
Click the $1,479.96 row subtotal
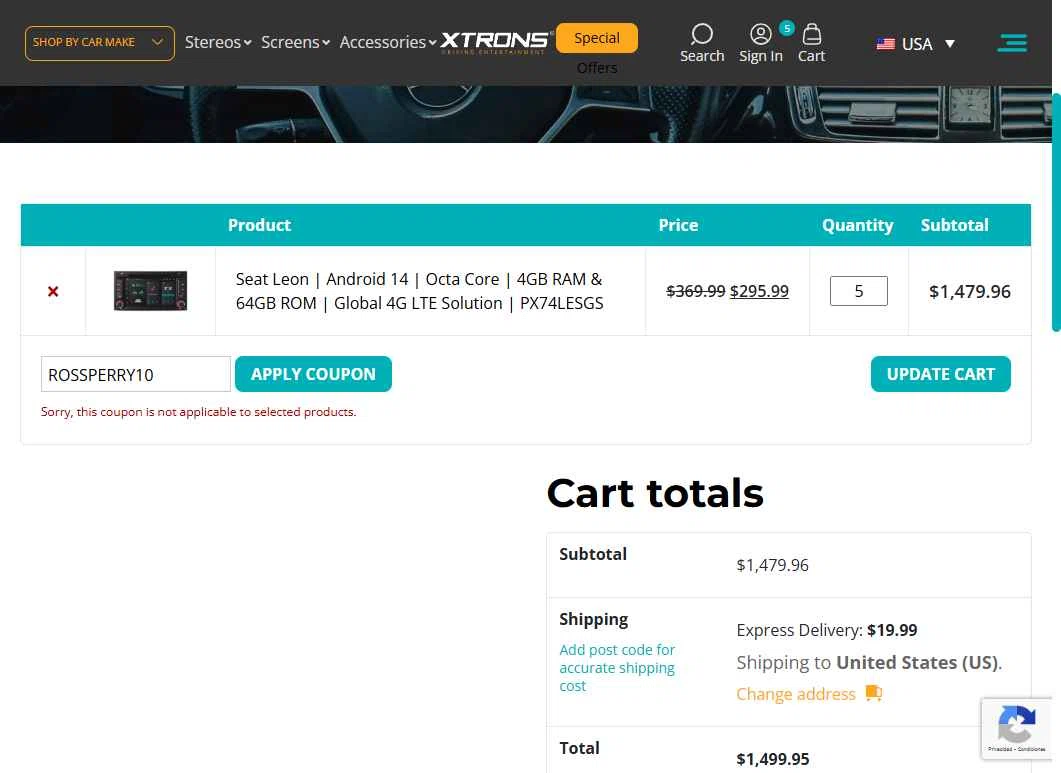(x=970, y=292)
